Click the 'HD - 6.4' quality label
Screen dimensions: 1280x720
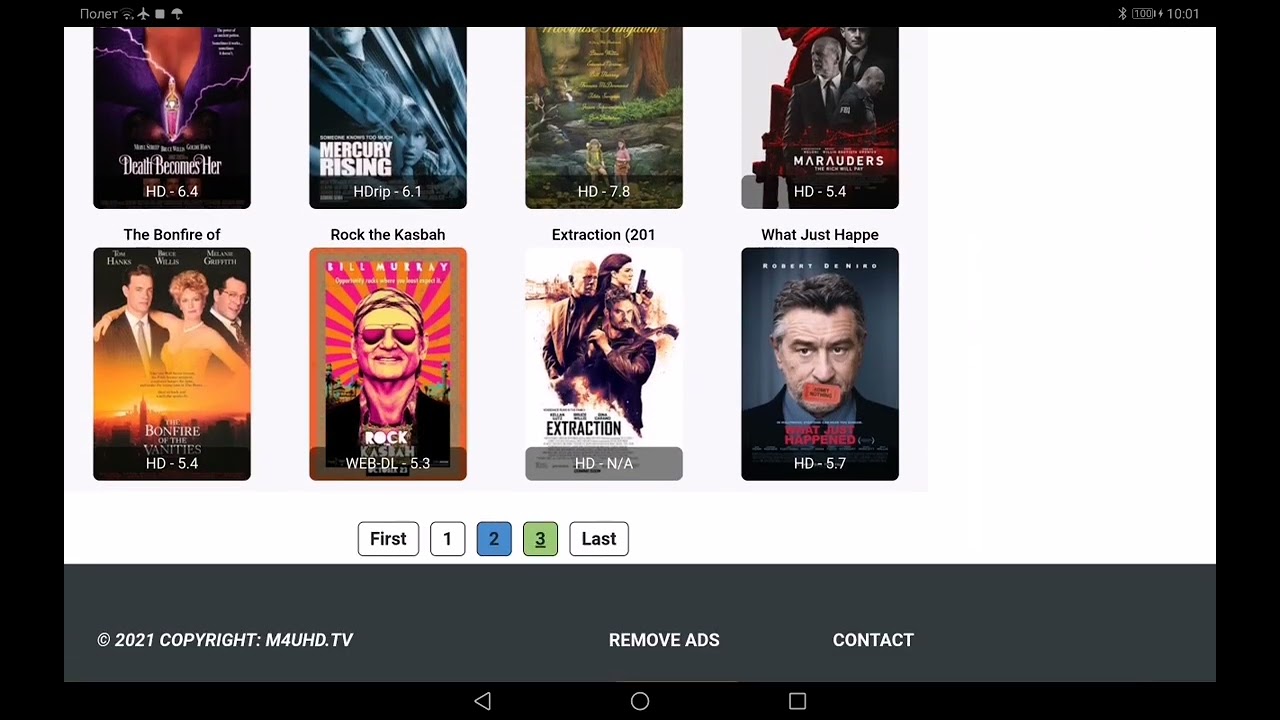[172, 191]
